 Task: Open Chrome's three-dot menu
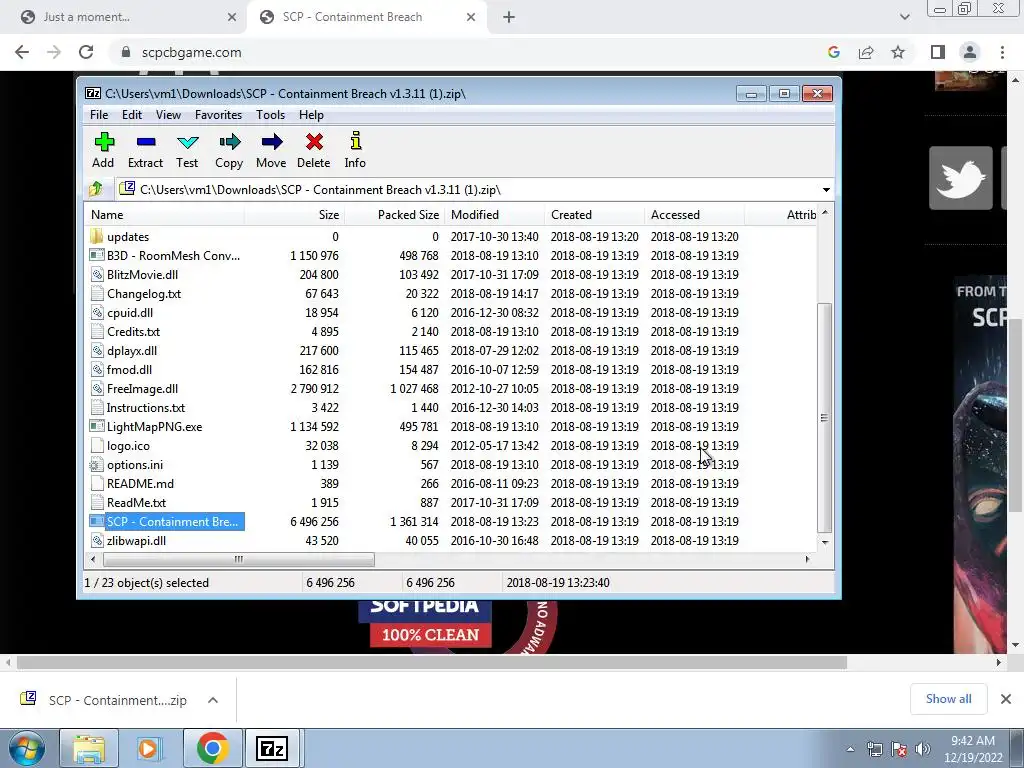point(1002,52)
